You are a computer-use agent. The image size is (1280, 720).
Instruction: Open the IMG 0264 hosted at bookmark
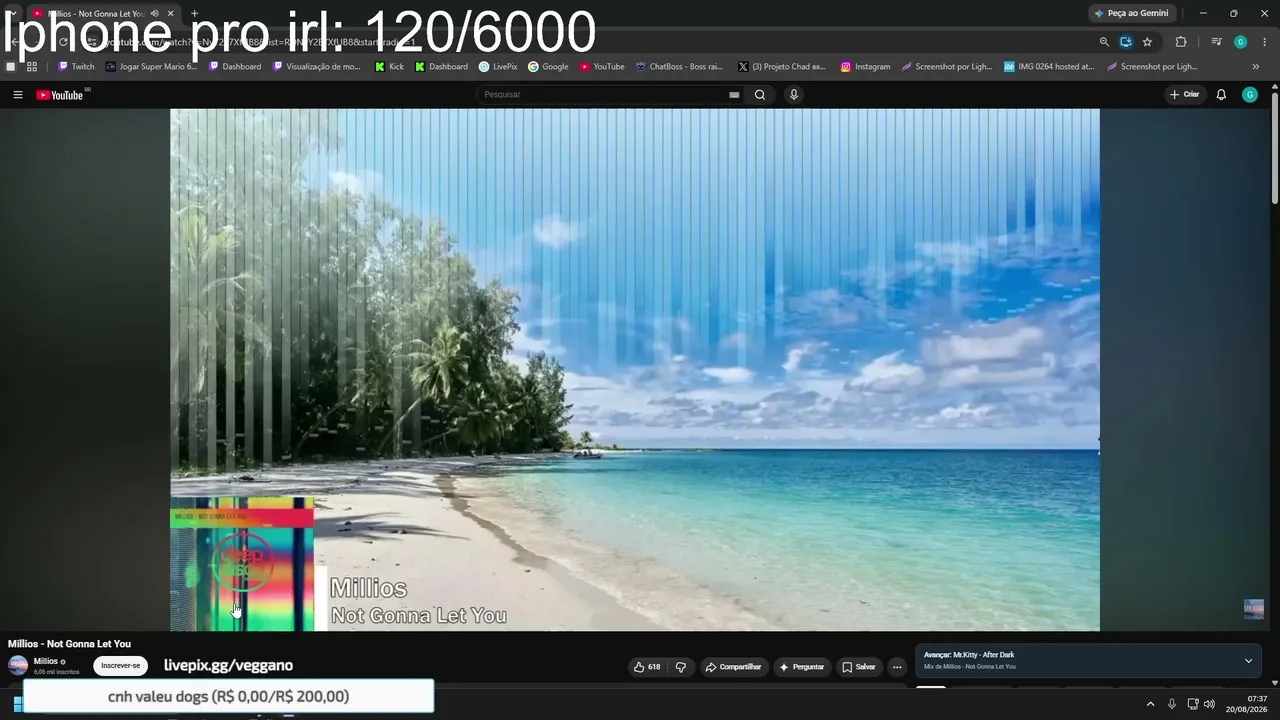(x=1049, y=67)
